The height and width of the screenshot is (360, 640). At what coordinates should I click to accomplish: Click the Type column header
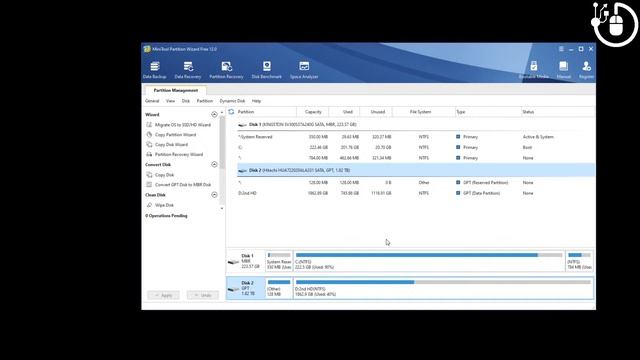point(460,111)
